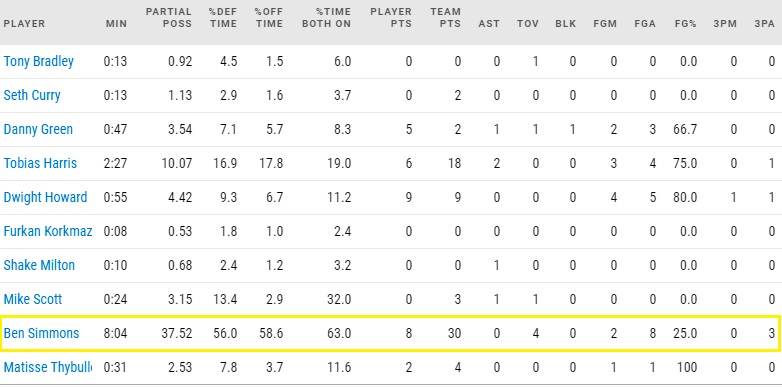Open Matisse Thybulle player link
Screen dimensions: 782x387
coord(47,367)
